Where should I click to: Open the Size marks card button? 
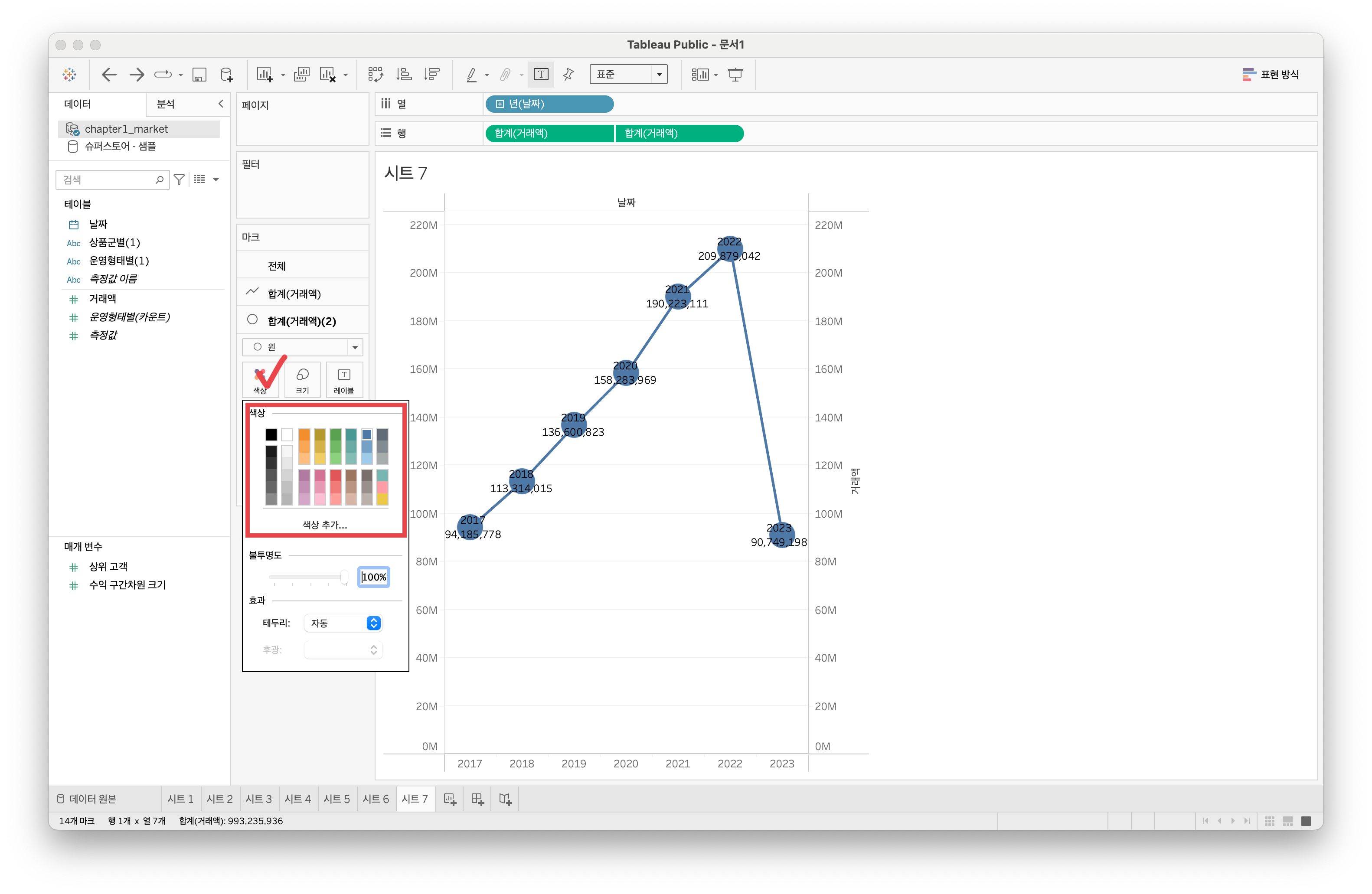coord(302,379)
